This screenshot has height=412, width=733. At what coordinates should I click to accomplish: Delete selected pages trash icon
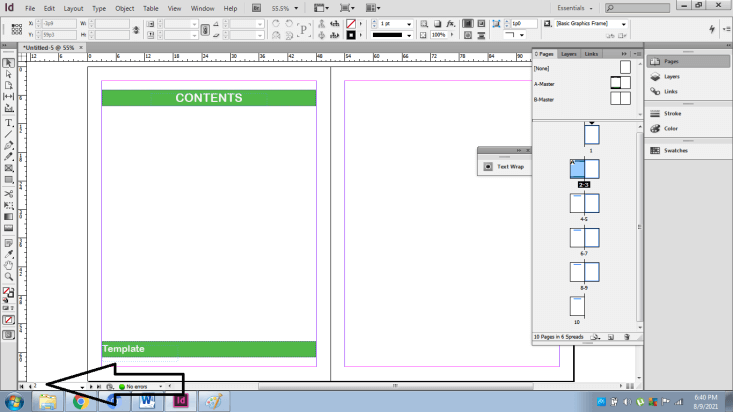[626, 337]
